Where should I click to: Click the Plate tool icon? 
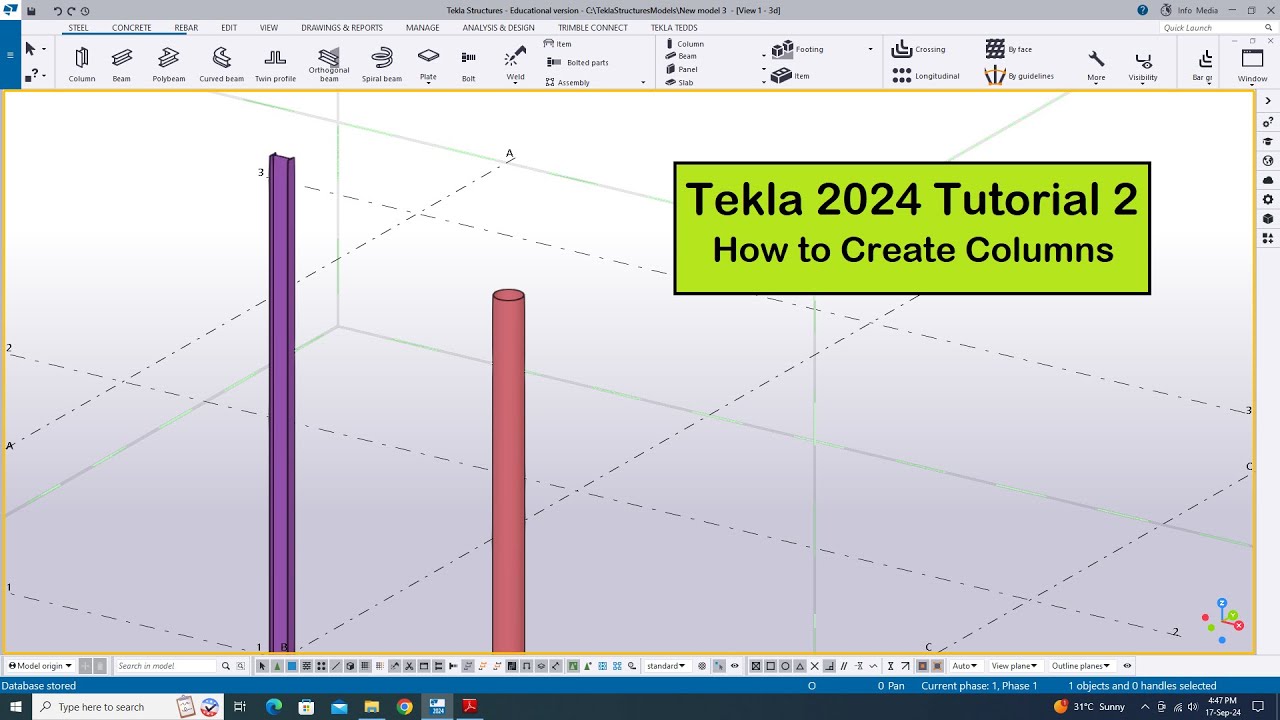coord(428,56)
